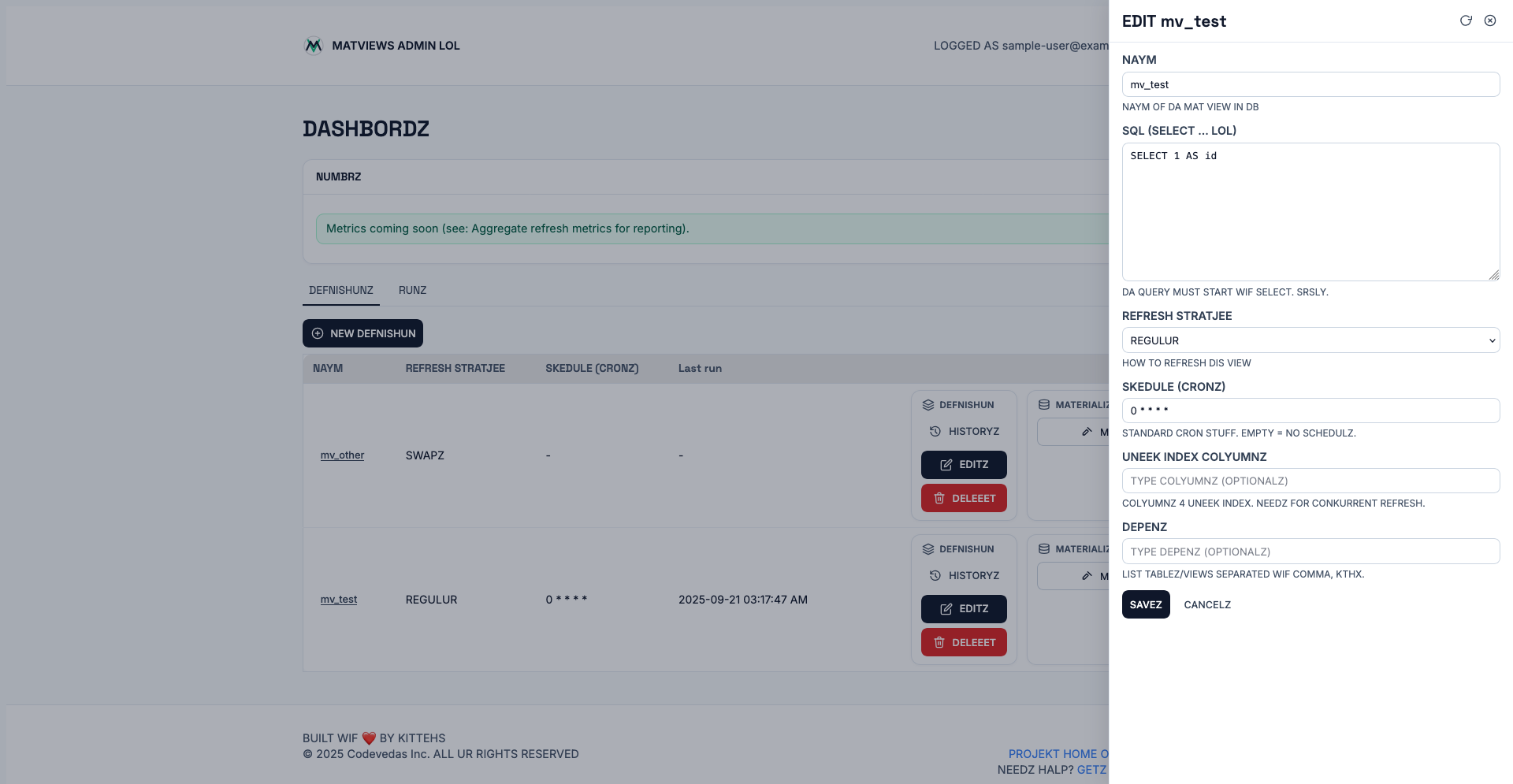Click the DEFNISHUN layers icon for mv_other

pyautogui.click(x=928, y=405)
